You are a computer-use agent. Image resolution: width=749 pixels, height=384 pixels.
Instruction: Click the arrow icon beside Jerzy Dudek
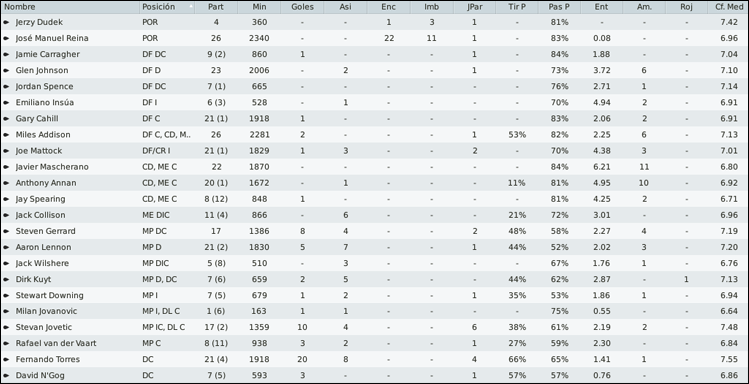pyautogui.click(x=6, y=22)
